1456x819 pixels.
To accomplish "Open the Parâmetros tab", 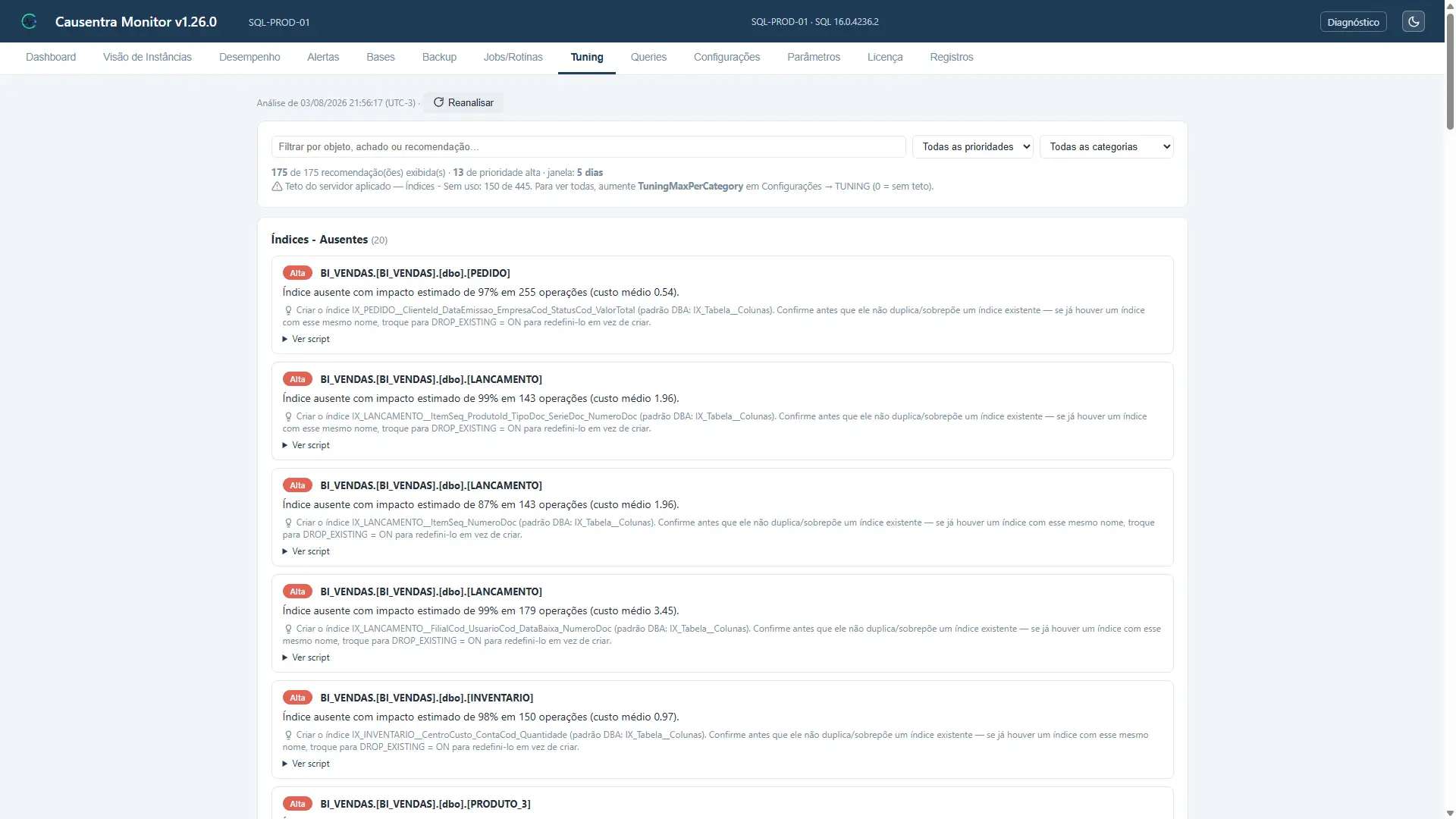I will 814,57.
